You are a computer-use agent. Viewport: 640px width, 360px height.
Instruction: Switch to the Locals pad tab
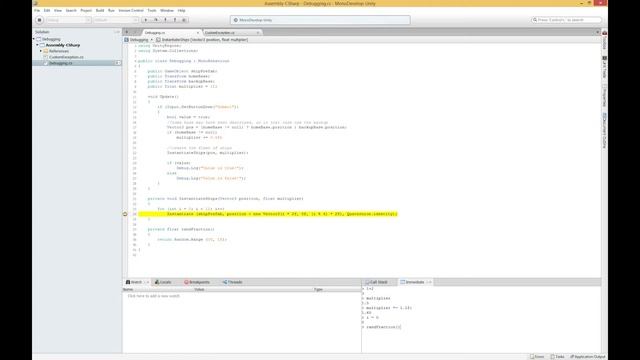pyautogui.click(x=163, y=282)
